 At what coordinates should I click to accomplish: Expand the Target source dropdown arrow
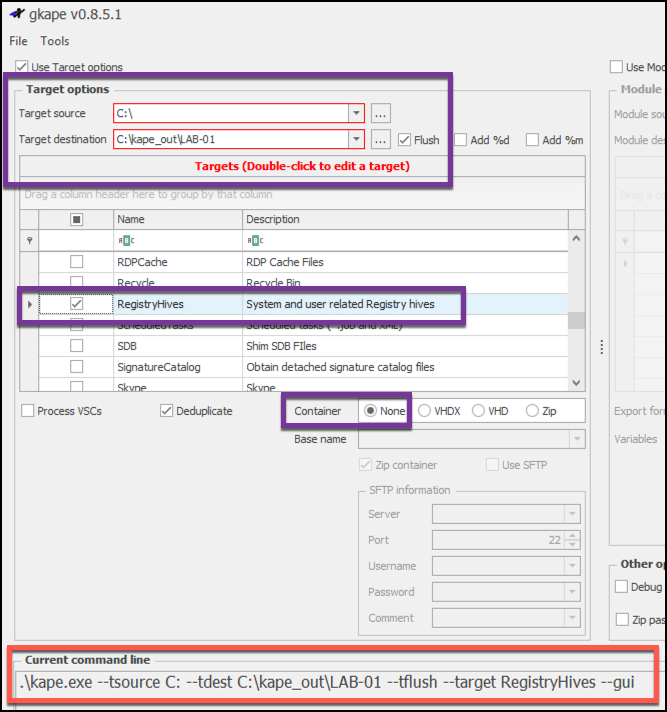356,113
